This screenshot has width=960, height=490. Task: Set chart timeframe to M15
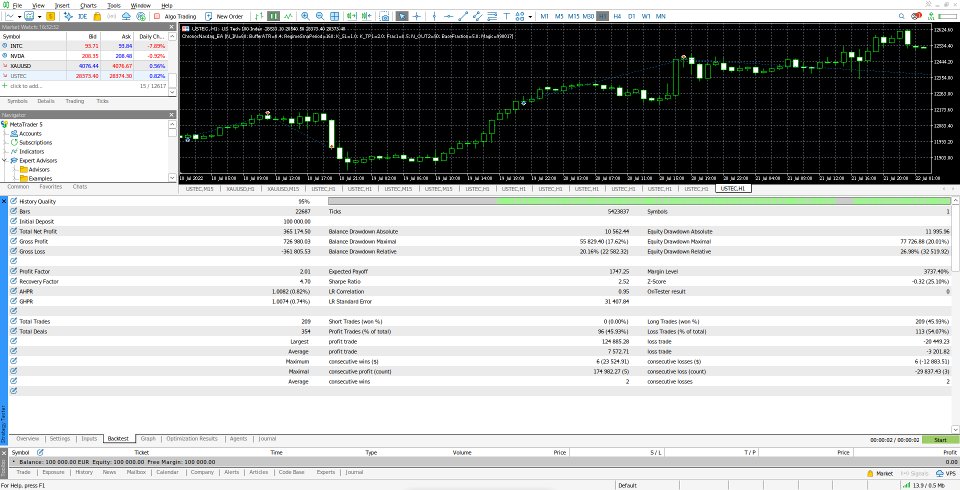(574, 17)
